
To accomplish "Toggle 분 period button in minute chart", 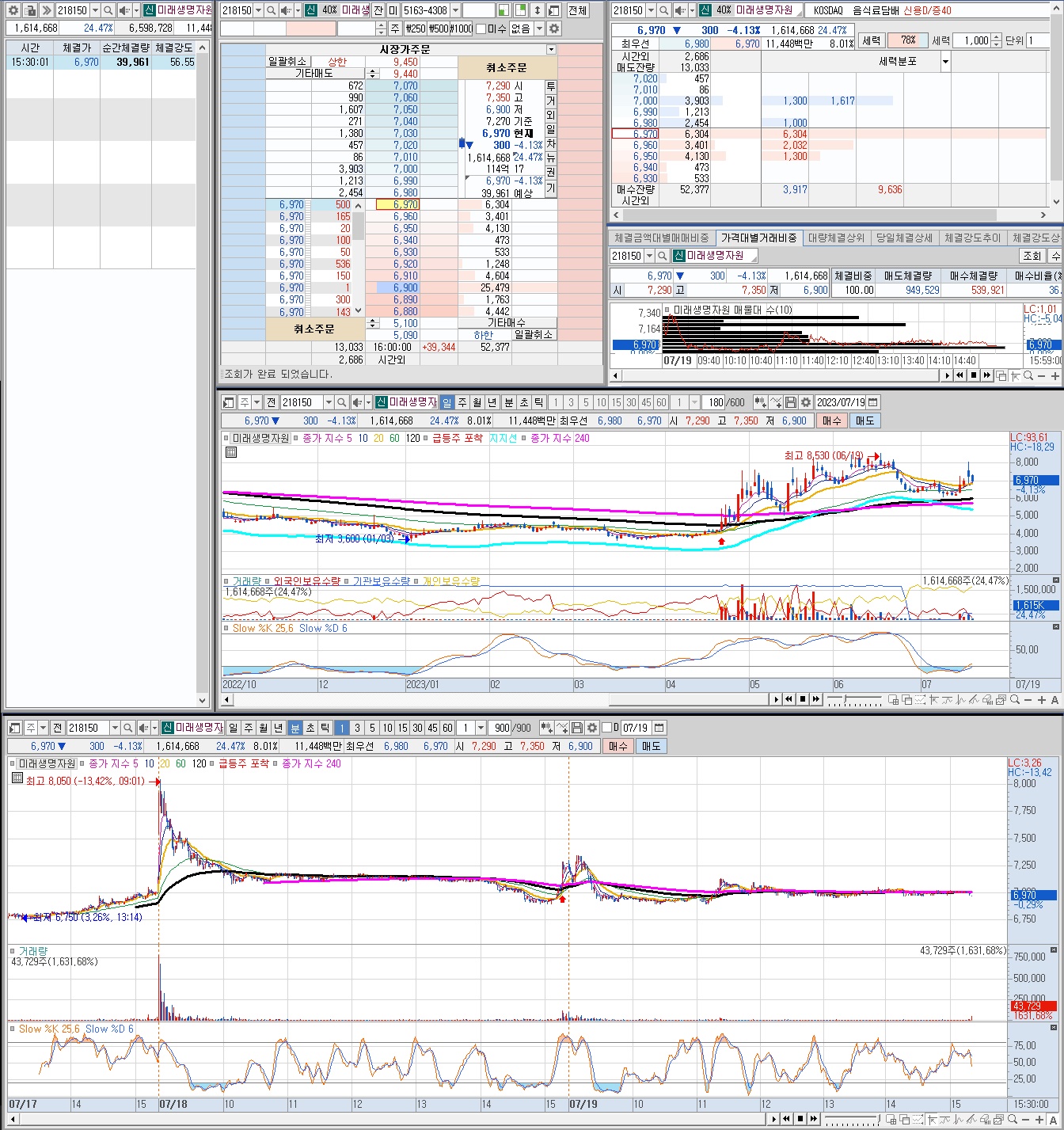I will pyautogui.click(x=294, y=728).
